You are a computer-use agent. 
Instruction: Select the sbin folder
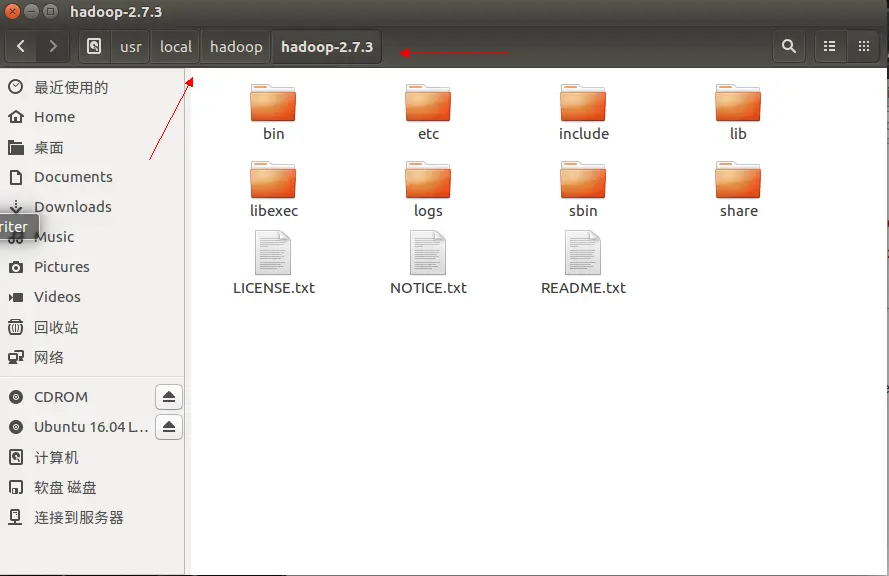pos(583,190)
